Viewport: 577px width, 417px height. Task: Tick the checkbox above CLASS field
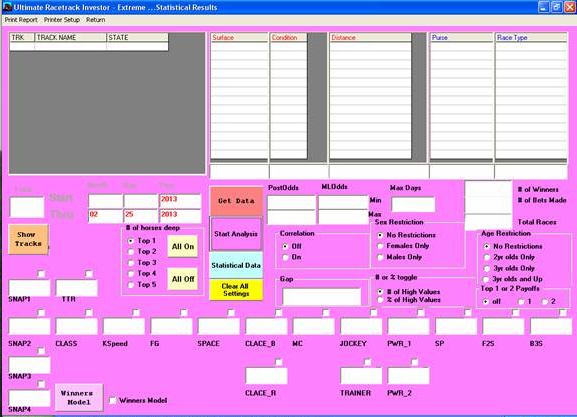(89, 312)
